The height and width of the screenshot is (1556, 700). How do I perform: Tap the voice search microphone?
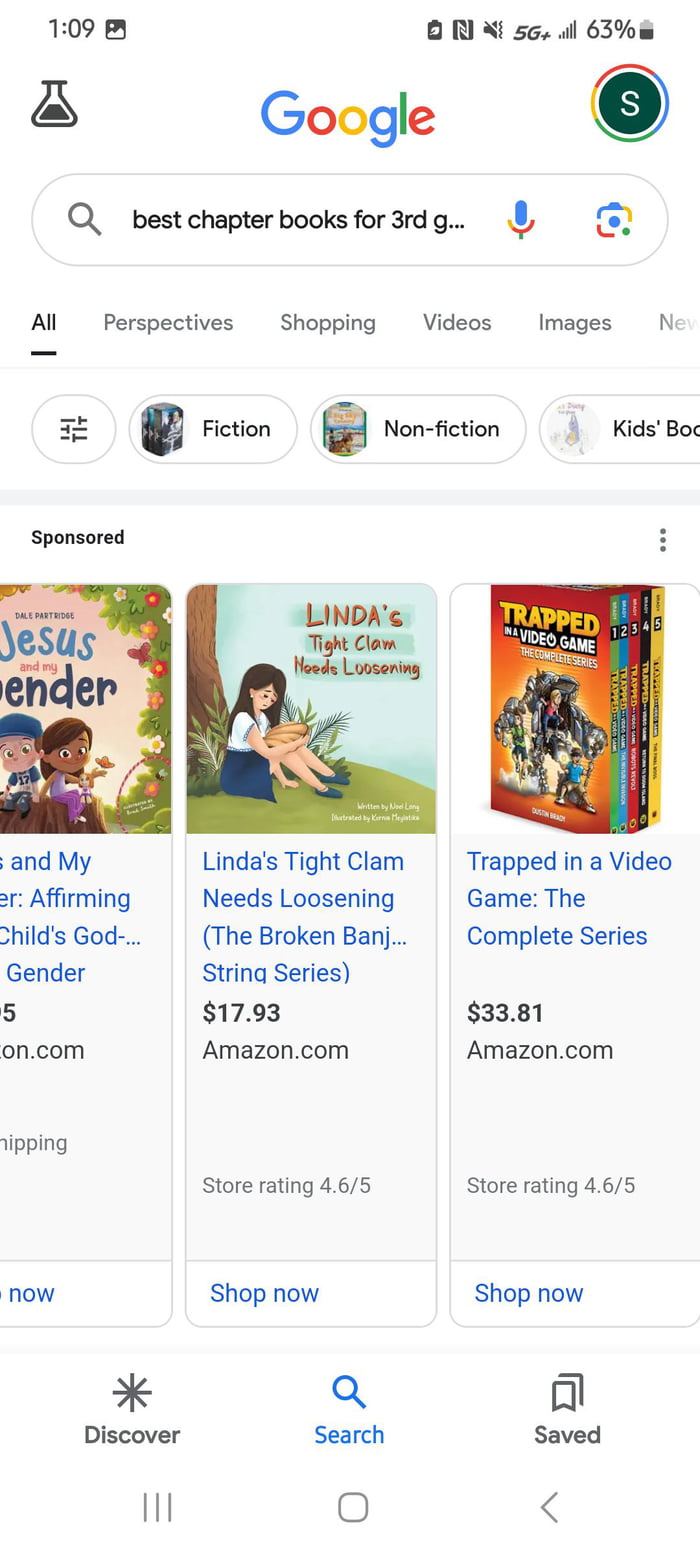(520, 219)
